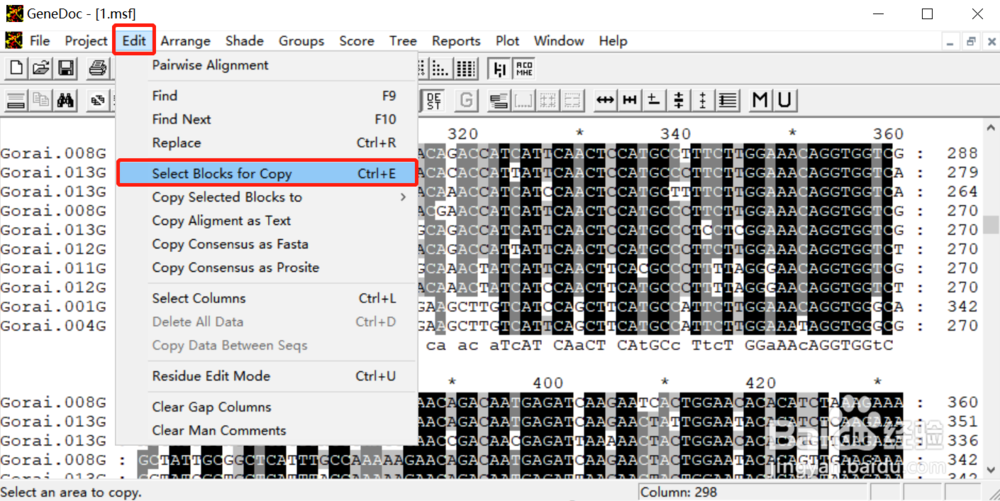Open the Shade menu
Screen dimensions: 1000x501
[x=244, y=41]
